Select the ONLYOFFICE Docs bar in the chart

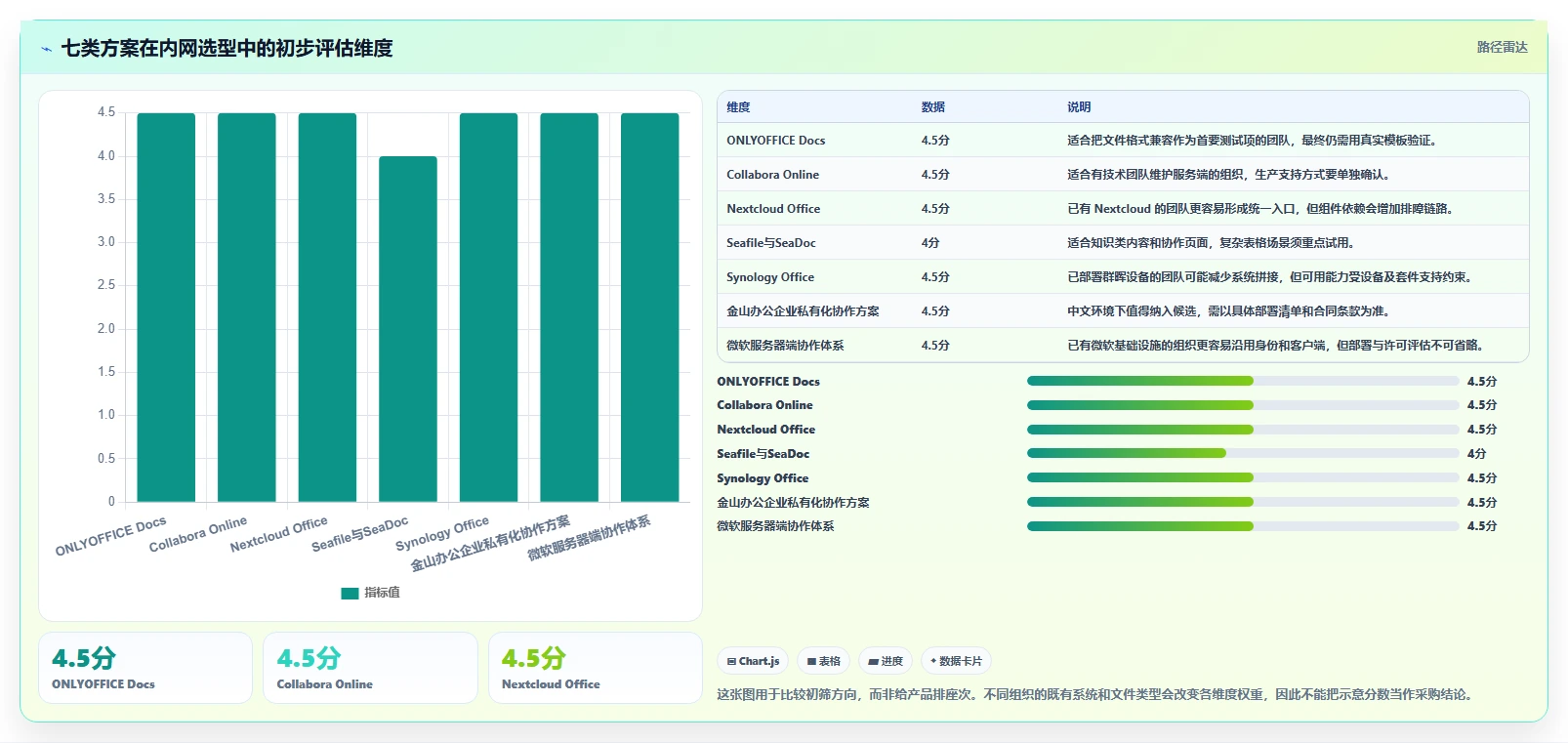tap(166, 308)
